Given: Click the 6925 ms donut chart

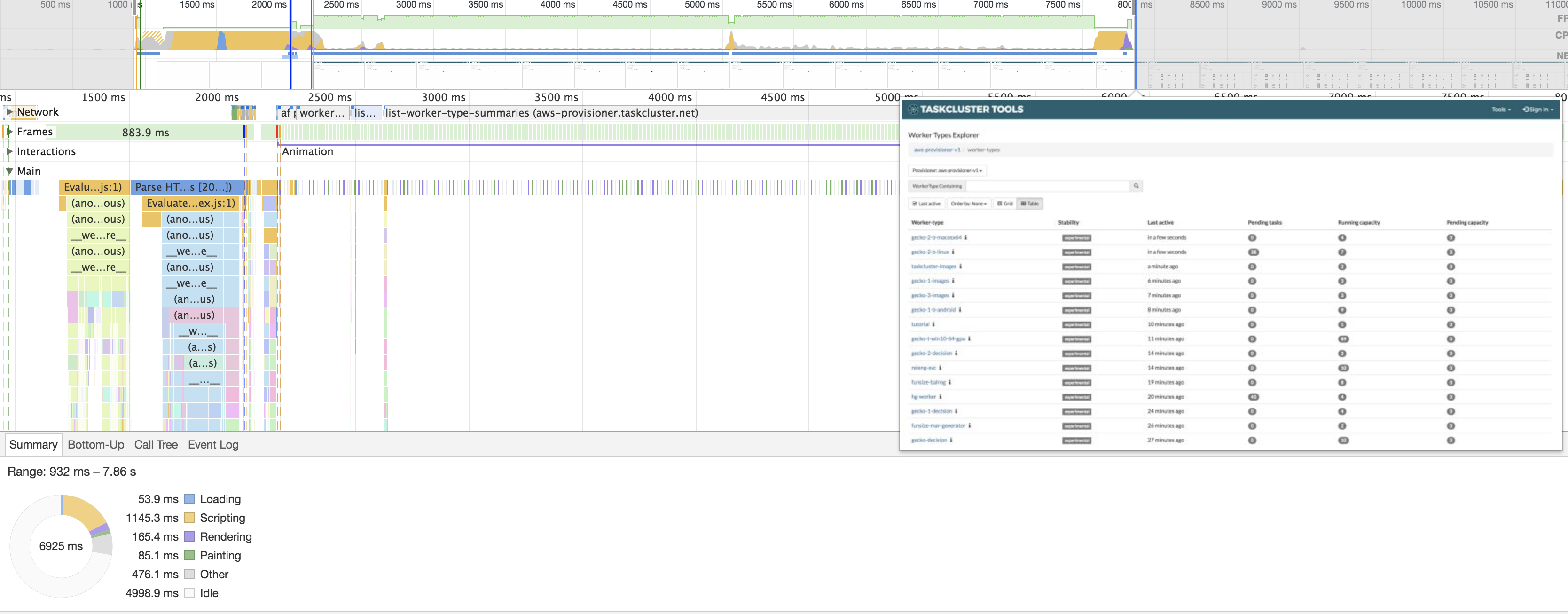Looking at the screenshot, I should 61,546.
